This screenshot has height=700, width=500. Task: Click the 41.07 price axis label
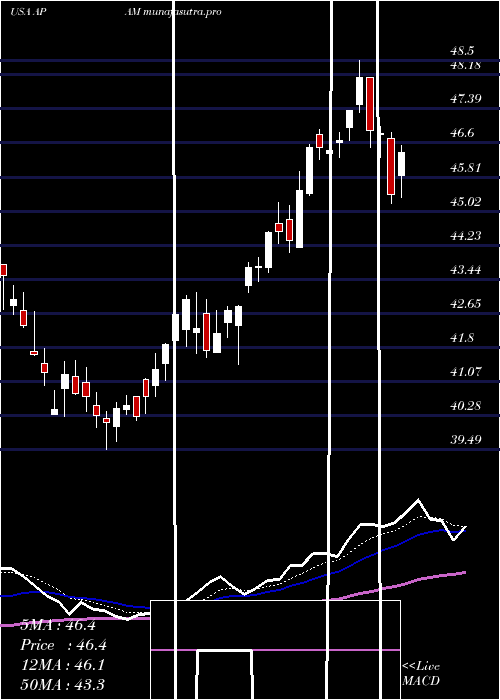[x=466, y=372]
